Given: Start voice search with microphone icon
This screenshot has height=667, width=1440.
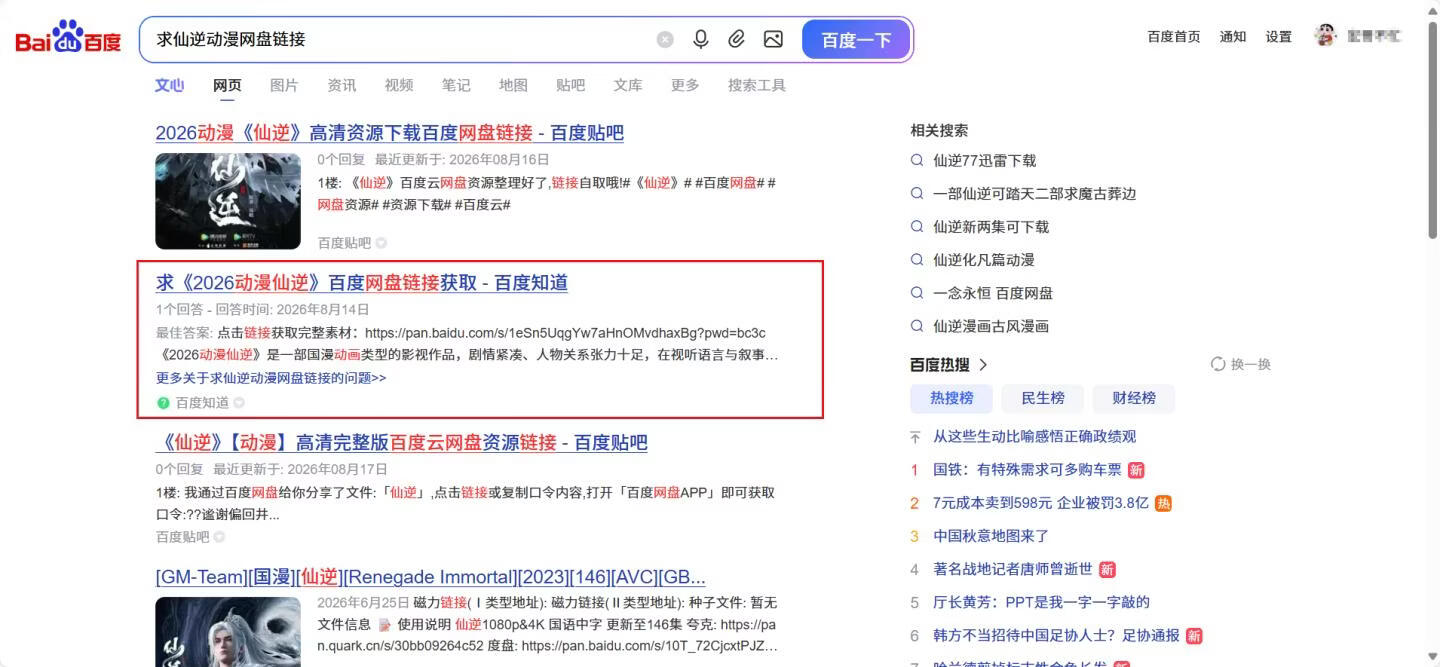Looking at the screenshot, I should 701,39.
